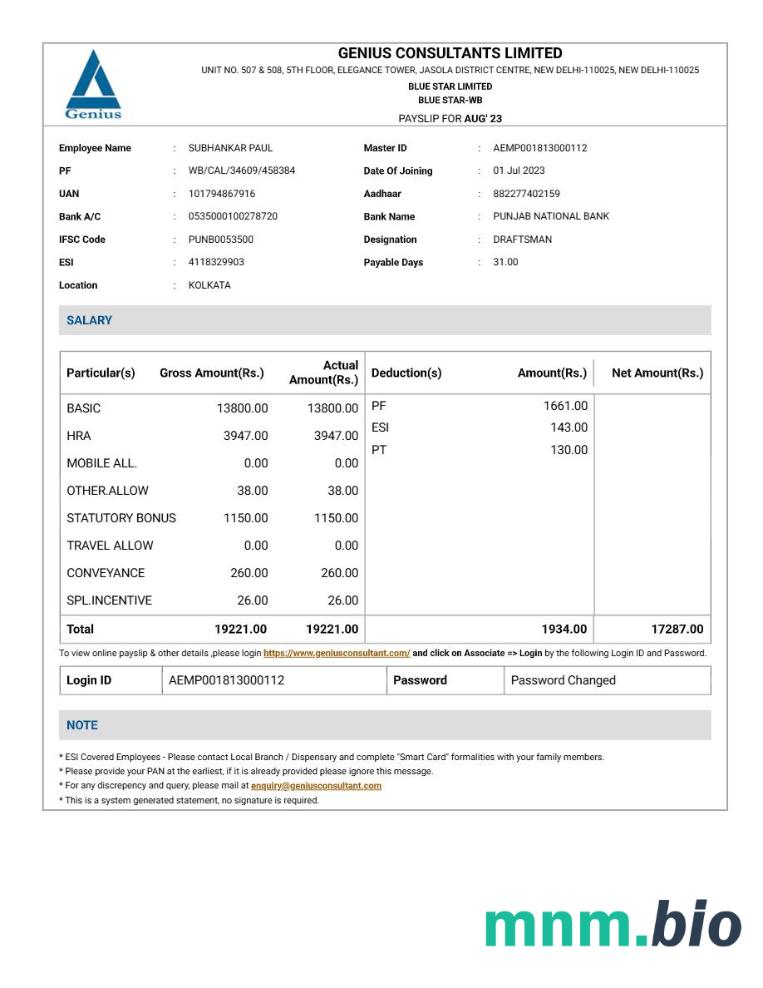The height and width of the screenshot is (988, 763).
Task: Click the Deduction(s) column header
Action: [x=406, y=373]
